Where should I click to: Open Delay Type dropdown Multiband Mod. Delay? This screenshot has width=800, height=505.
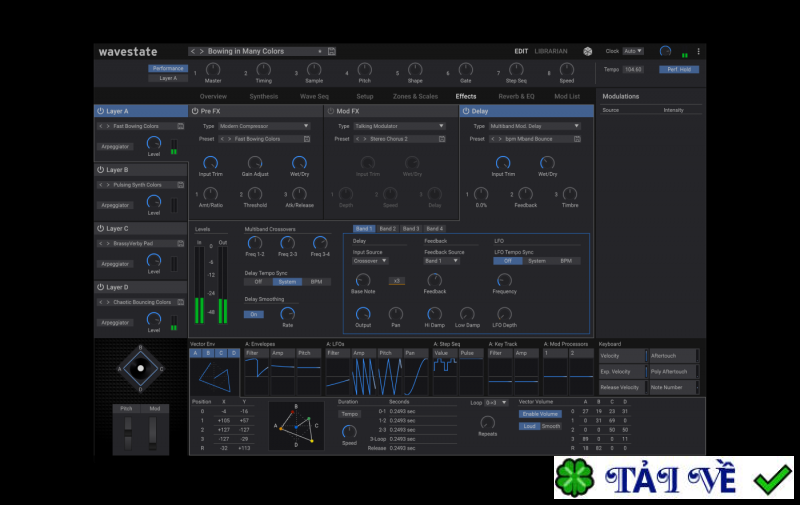tap(535, 126)
